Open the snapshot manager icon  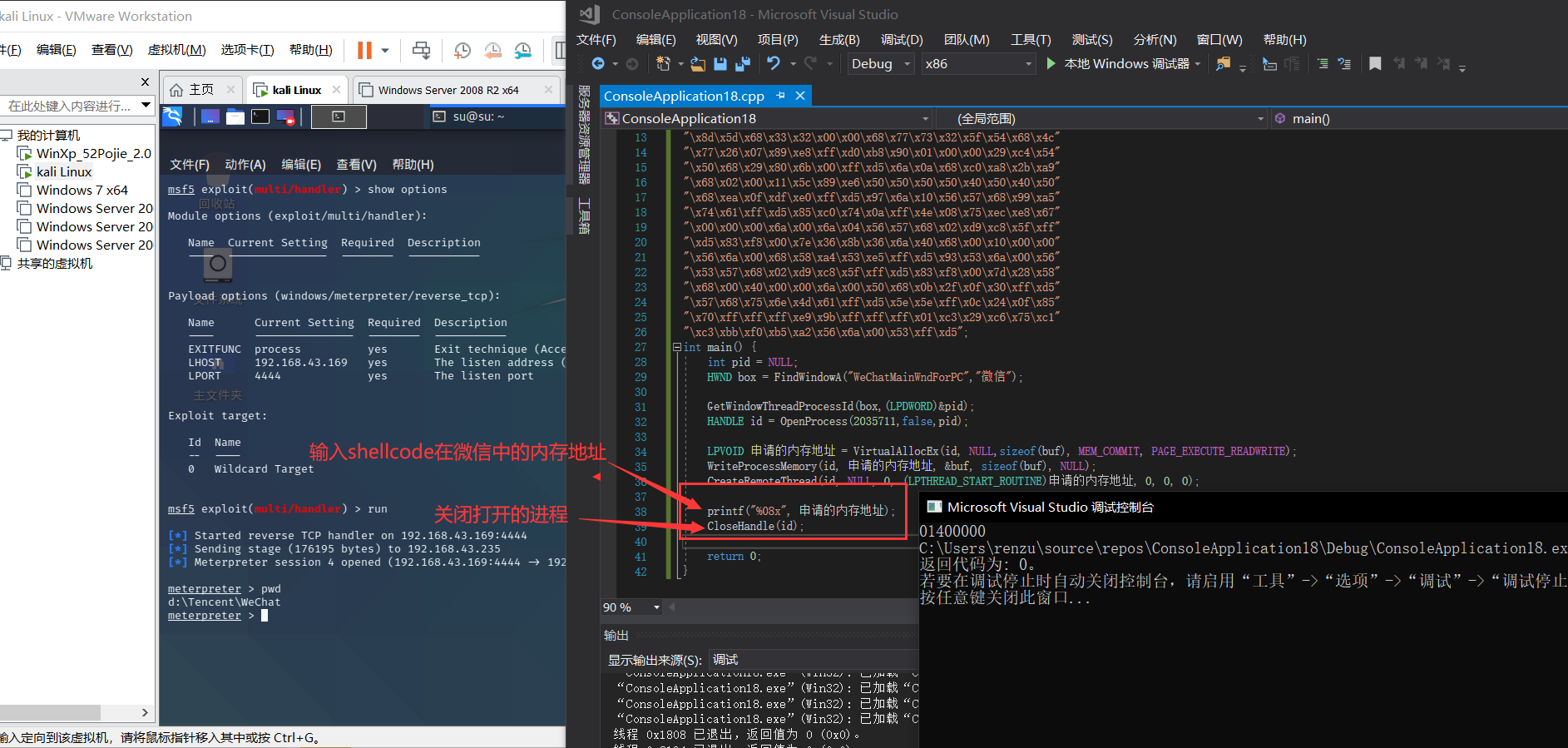(522, 51)
